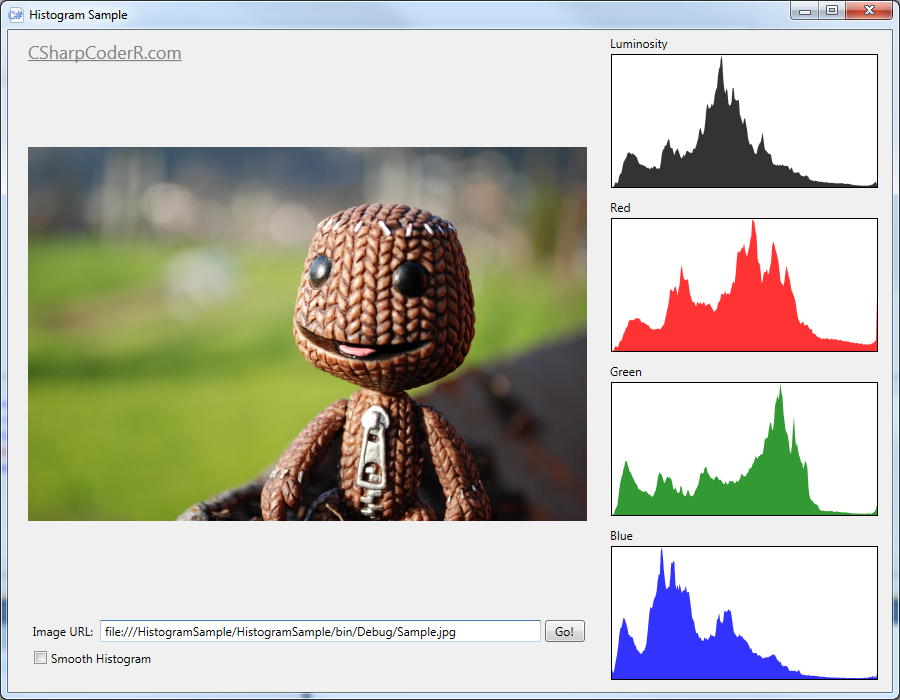Click the Red label
Image resolution: width=900 pixels, height=700 pixels.
(x=620, y=208)
